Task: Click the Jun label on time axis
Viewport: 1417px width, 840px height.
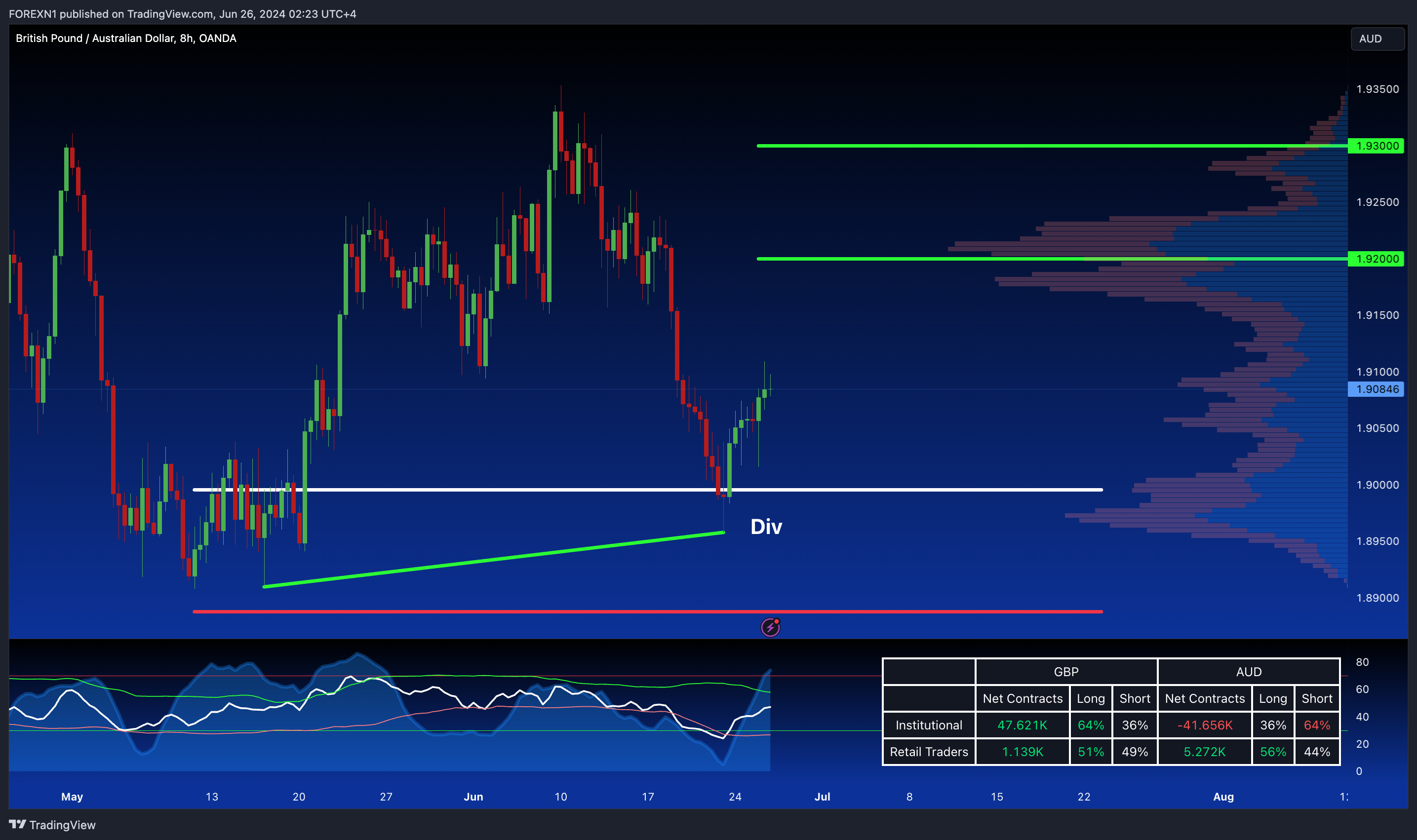Action: point(473,797)
